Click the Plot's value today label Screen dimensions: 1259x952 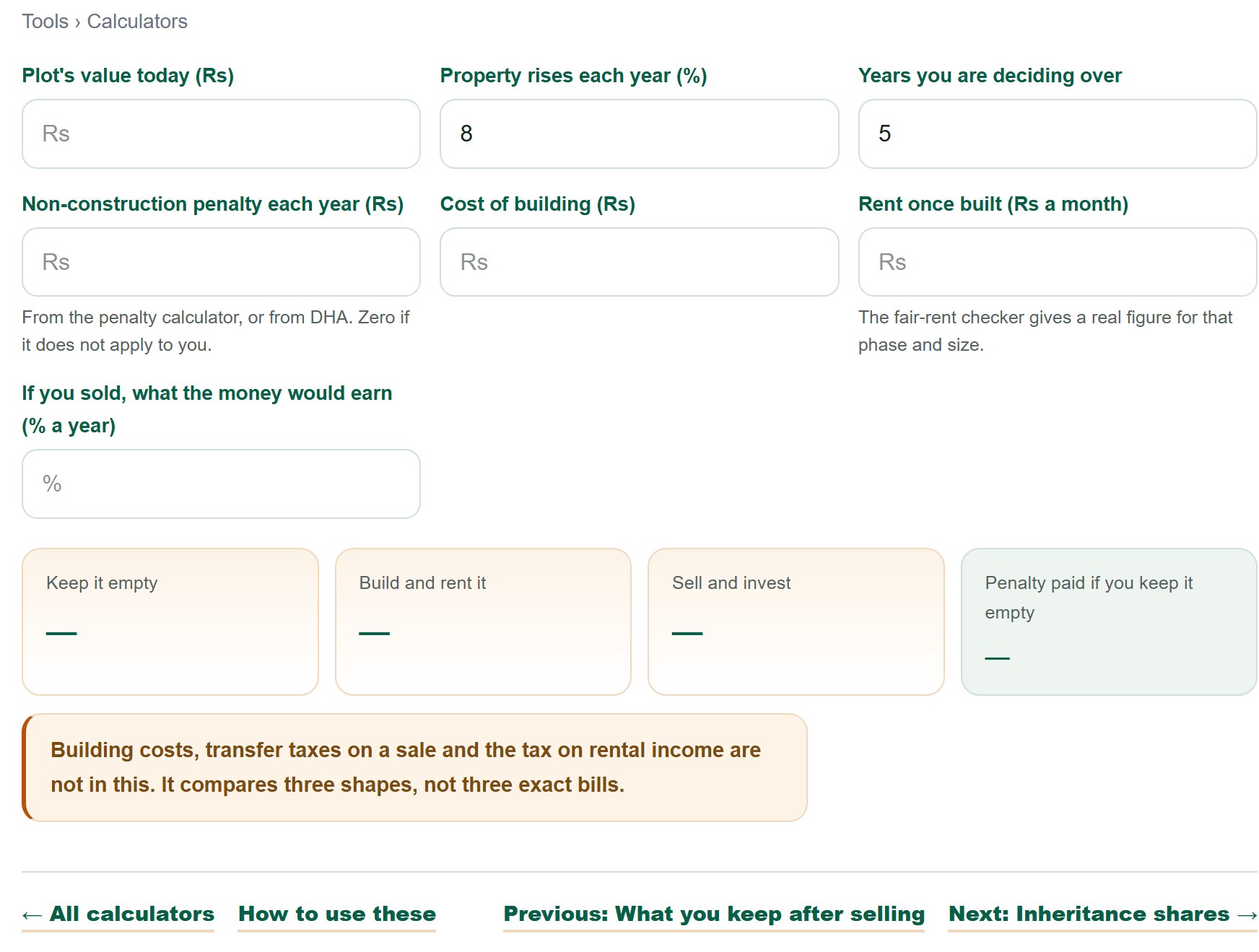128,76
